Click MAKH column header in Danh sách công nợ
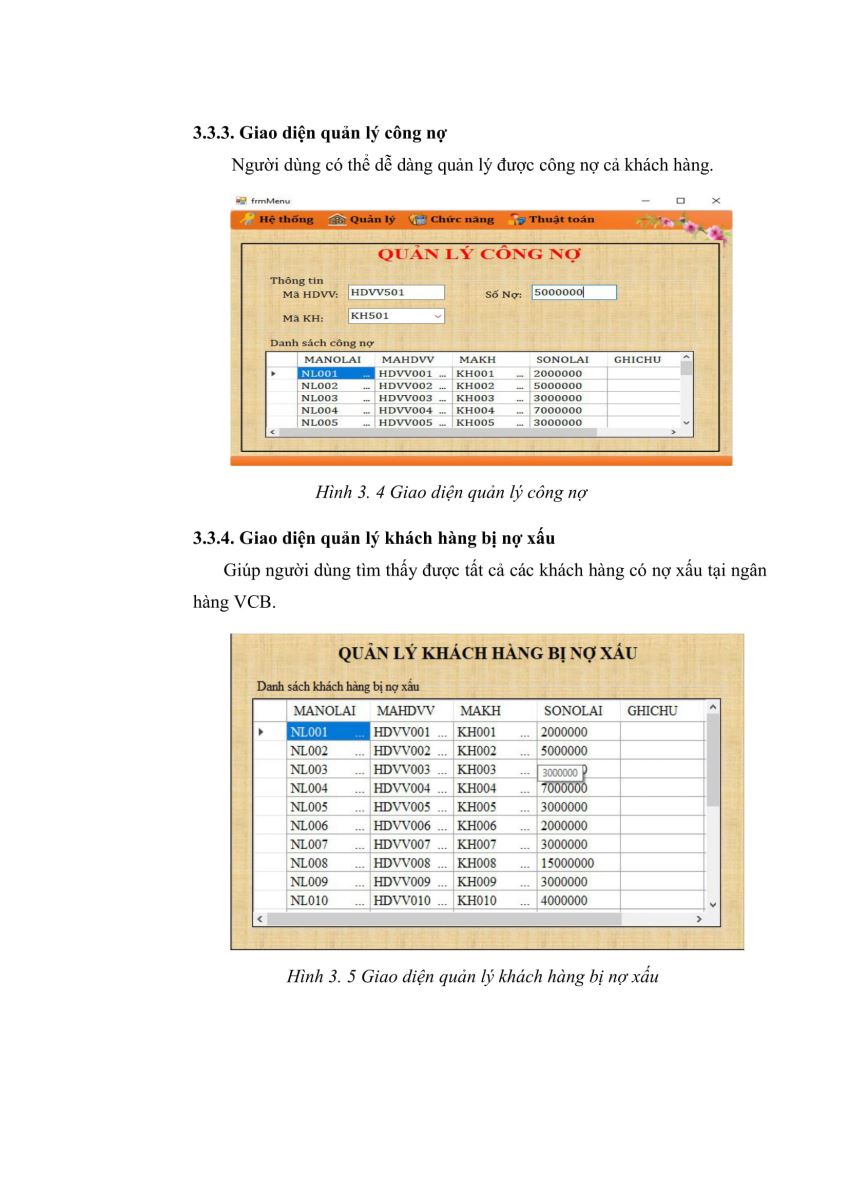The width and height of the screenshot is (849, 1200). pos(490,359)
